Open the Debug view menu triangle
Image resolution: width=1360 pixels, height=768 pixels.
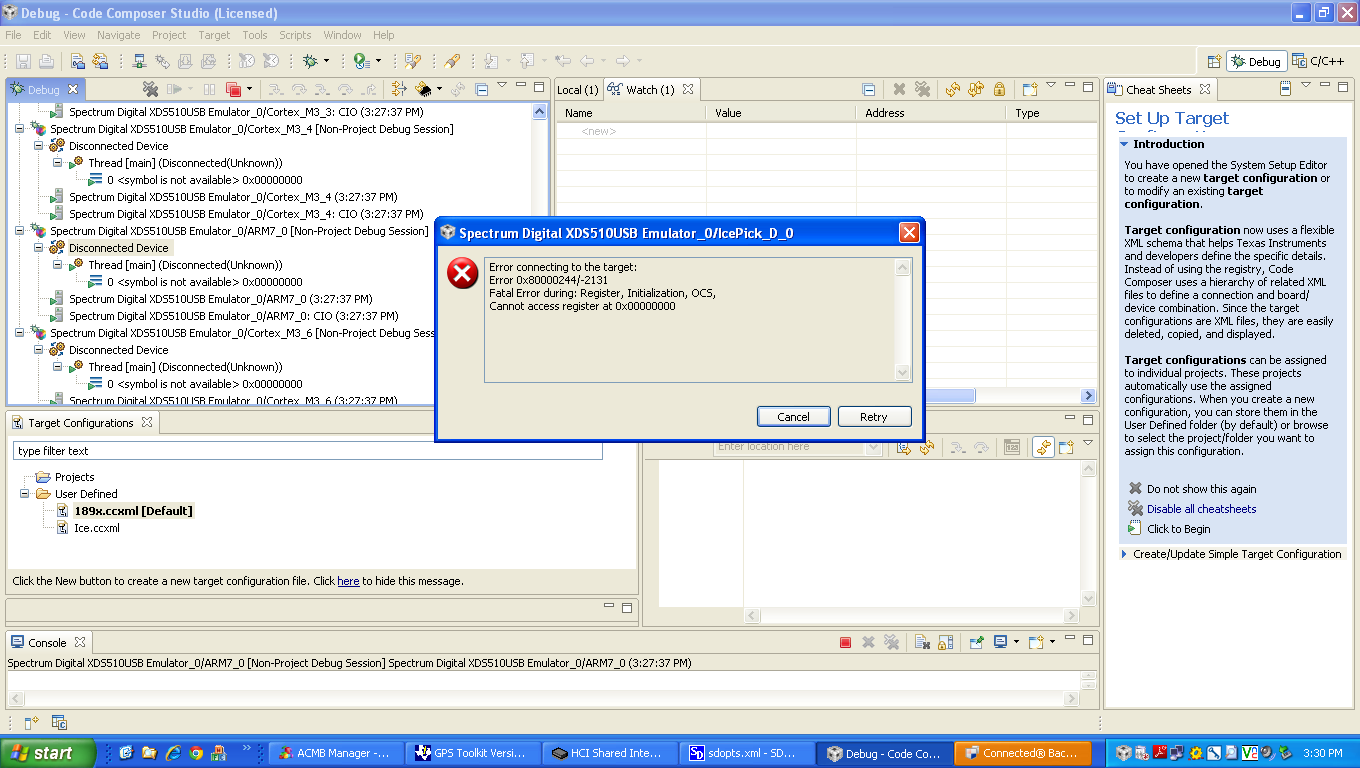coord(502,86)
